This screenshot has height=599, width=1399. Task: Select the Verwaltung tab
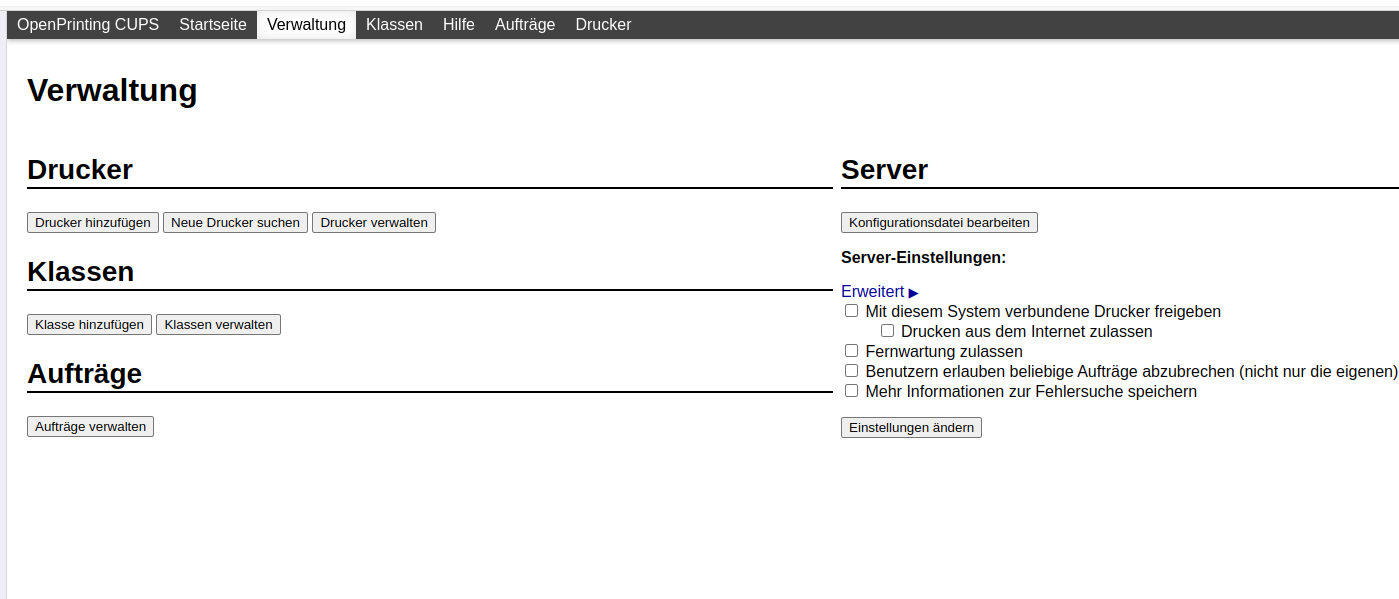tap(306, 25)
